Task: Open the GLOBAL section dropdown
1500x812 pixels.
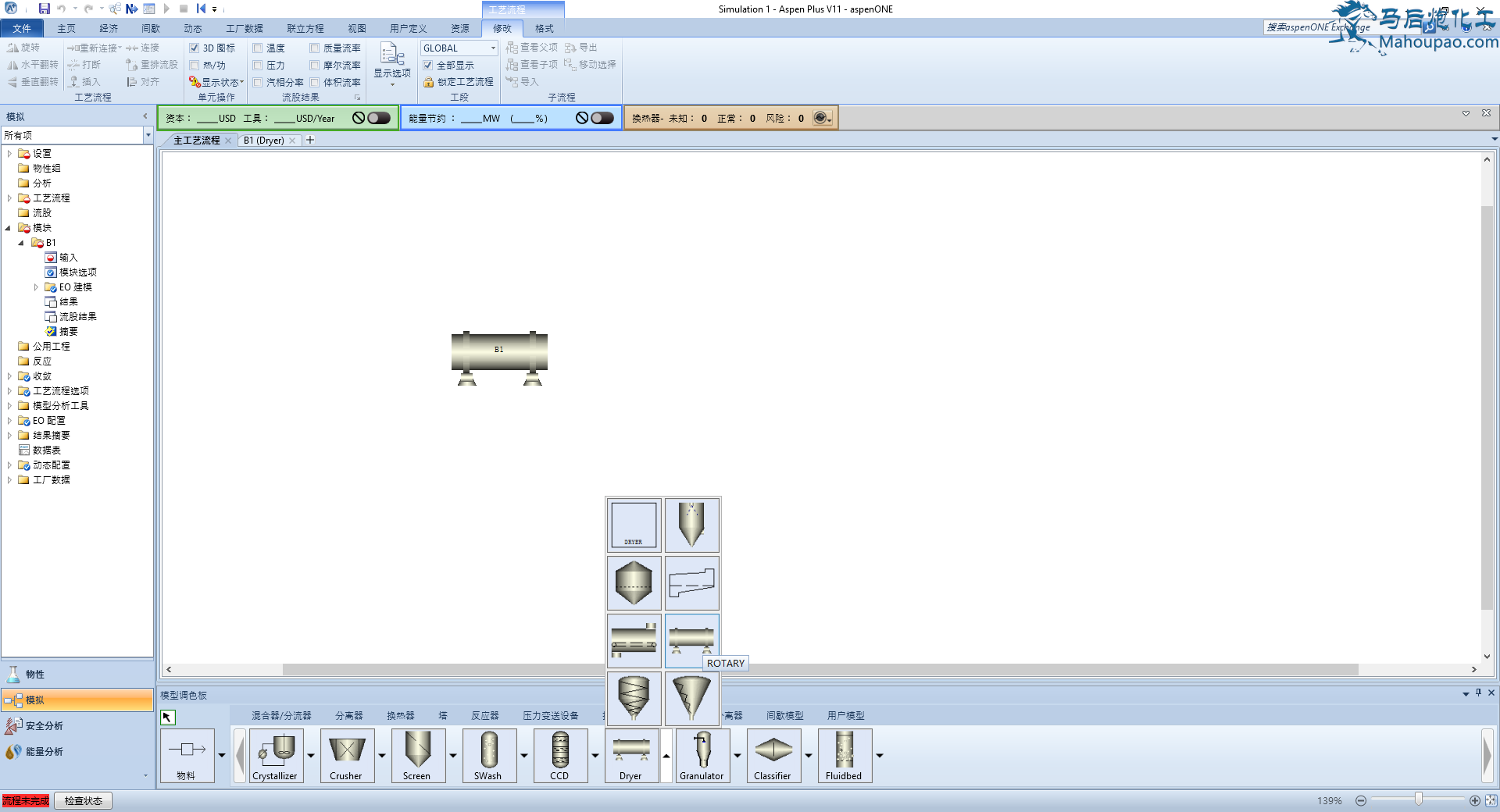Action: pyautogui.click(x=493, y=48)
